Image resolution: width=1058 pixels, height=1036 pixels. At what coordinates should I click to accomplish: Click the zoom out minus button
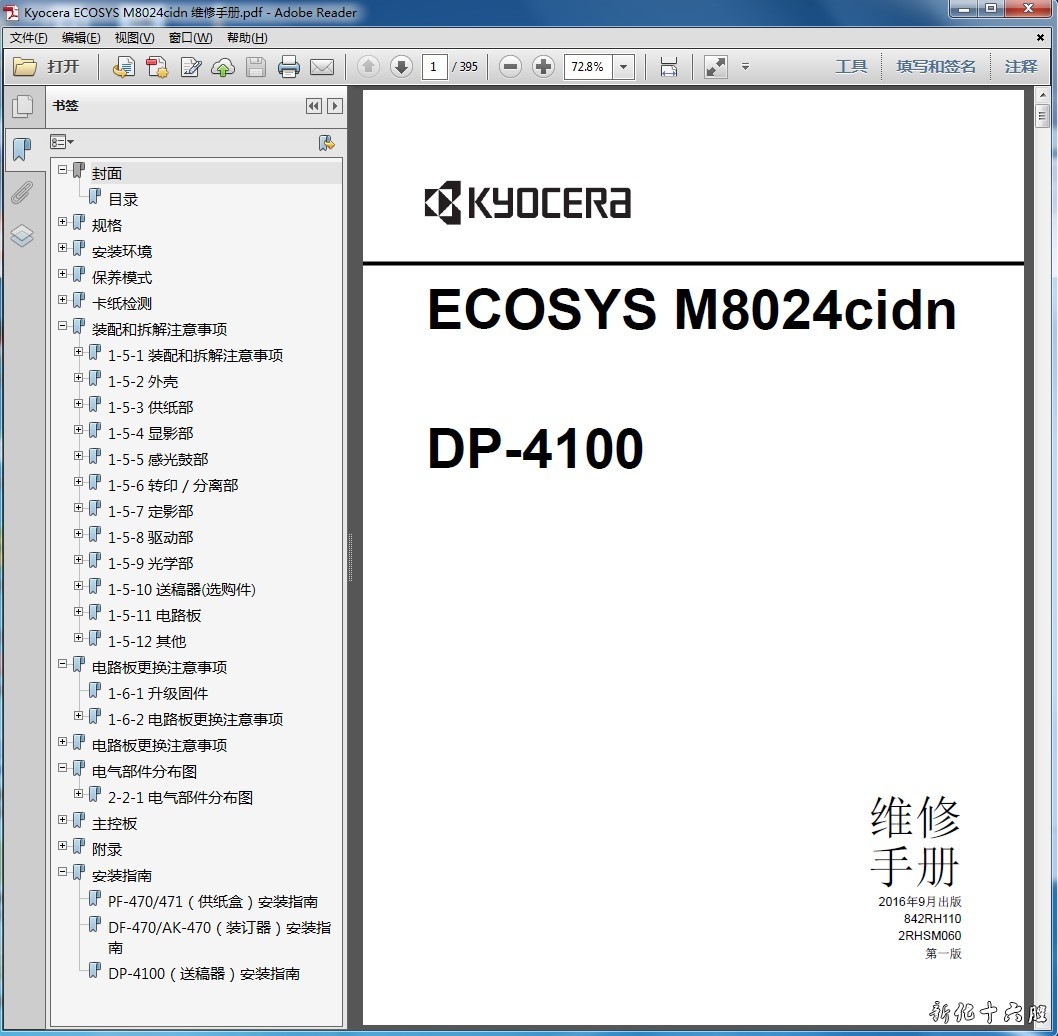point(511,67)
